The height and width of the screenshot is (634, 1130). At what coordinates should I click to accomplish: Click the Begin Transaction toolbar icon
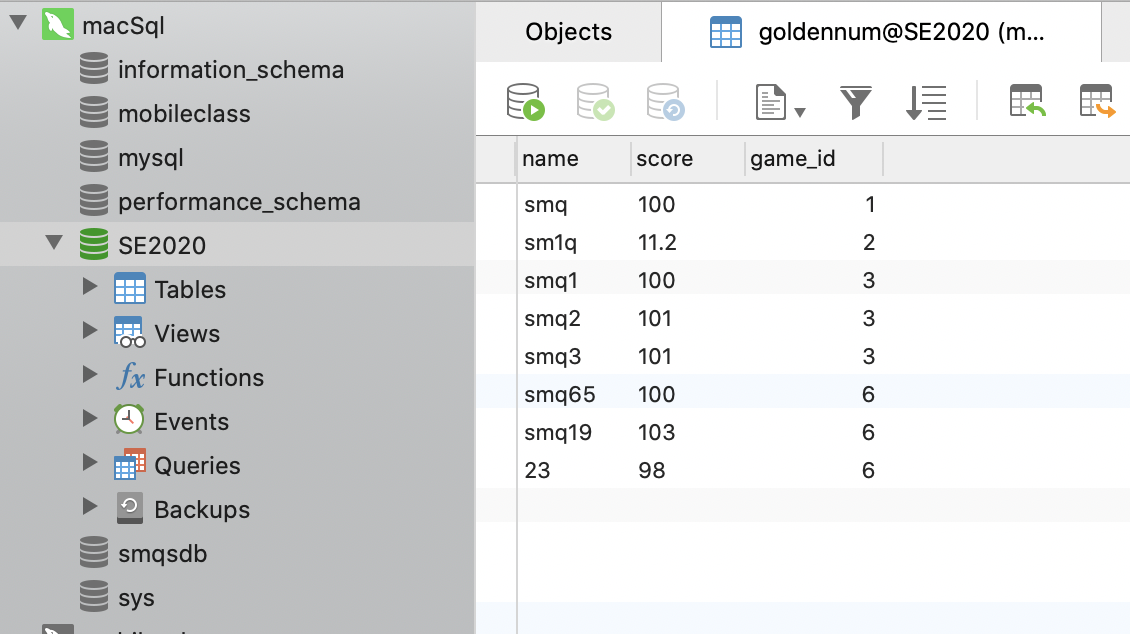(x=525, y=102)
